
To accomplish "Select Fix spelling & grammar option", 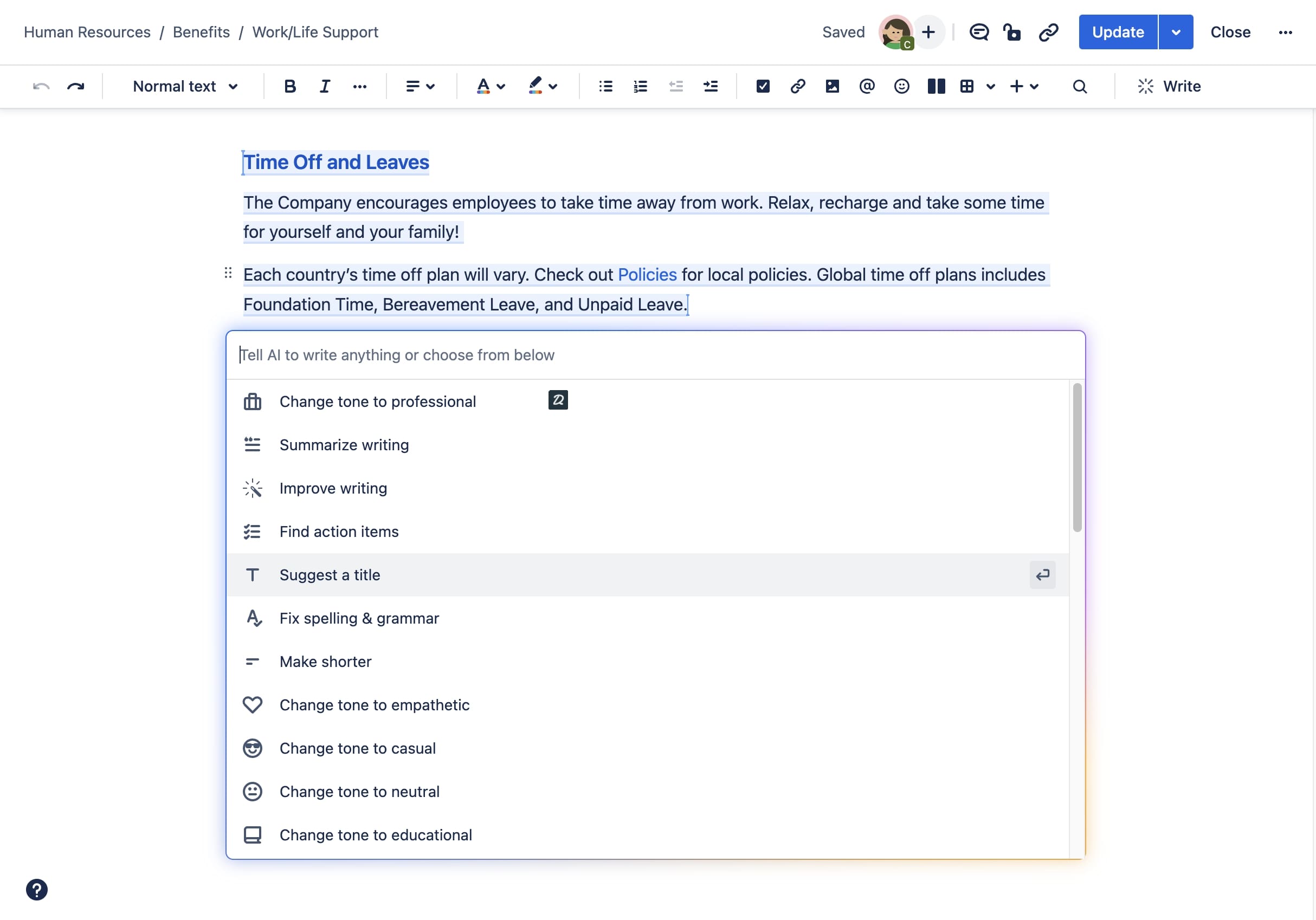I will click(x=648, y=619).
